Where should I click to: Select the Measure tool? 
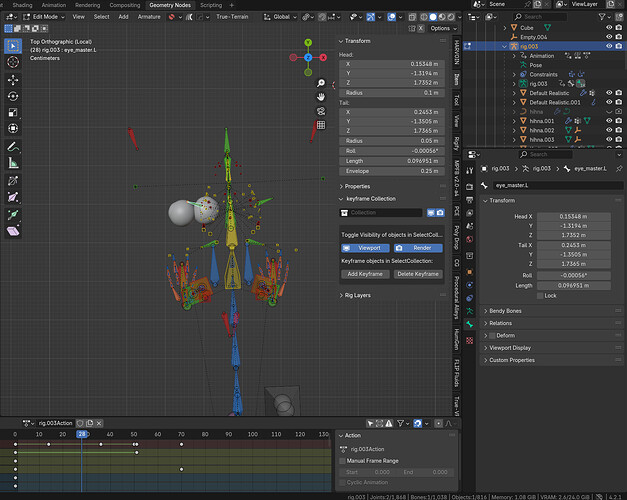(x=13, y=163)
